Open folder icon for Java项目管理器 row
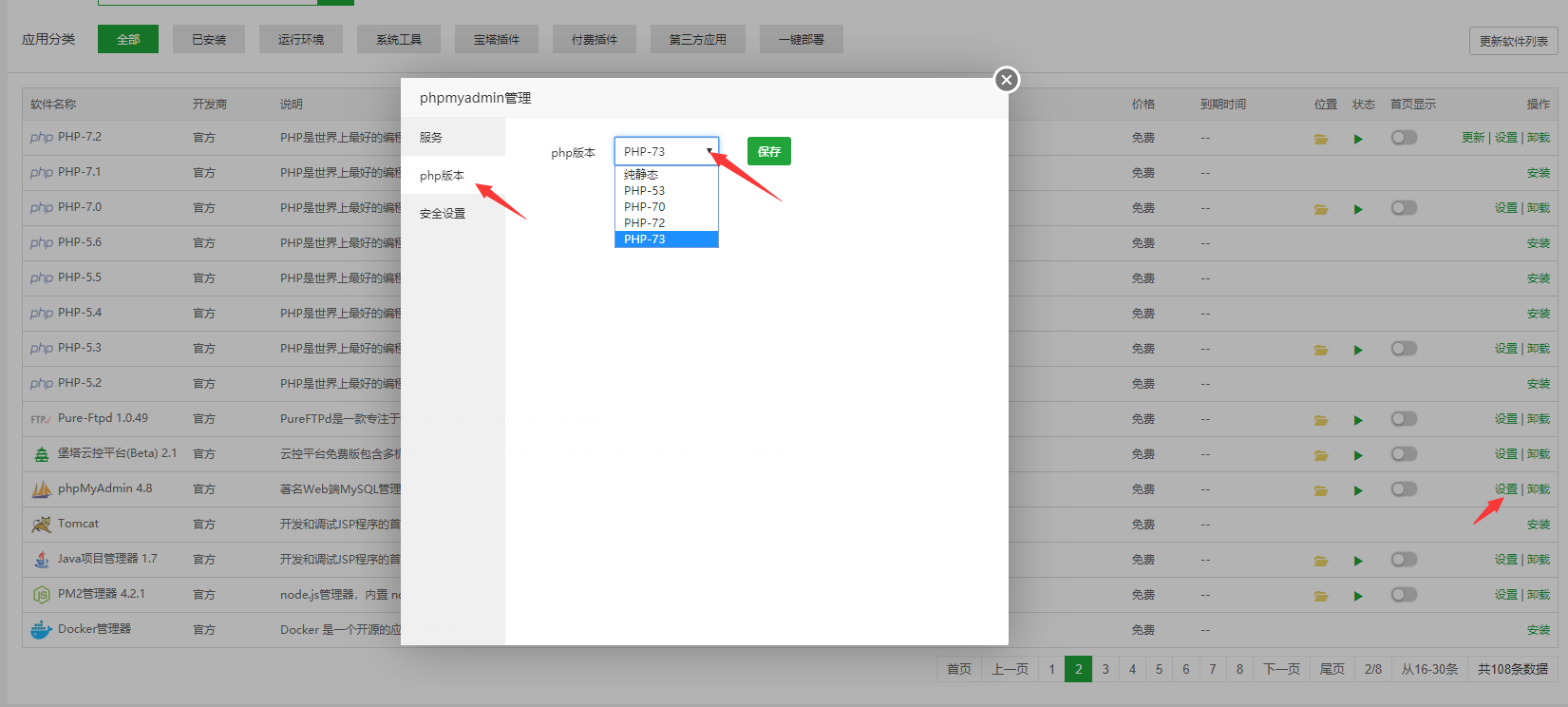Screen dimensions: 1568x707 (x=1321, y=561)
